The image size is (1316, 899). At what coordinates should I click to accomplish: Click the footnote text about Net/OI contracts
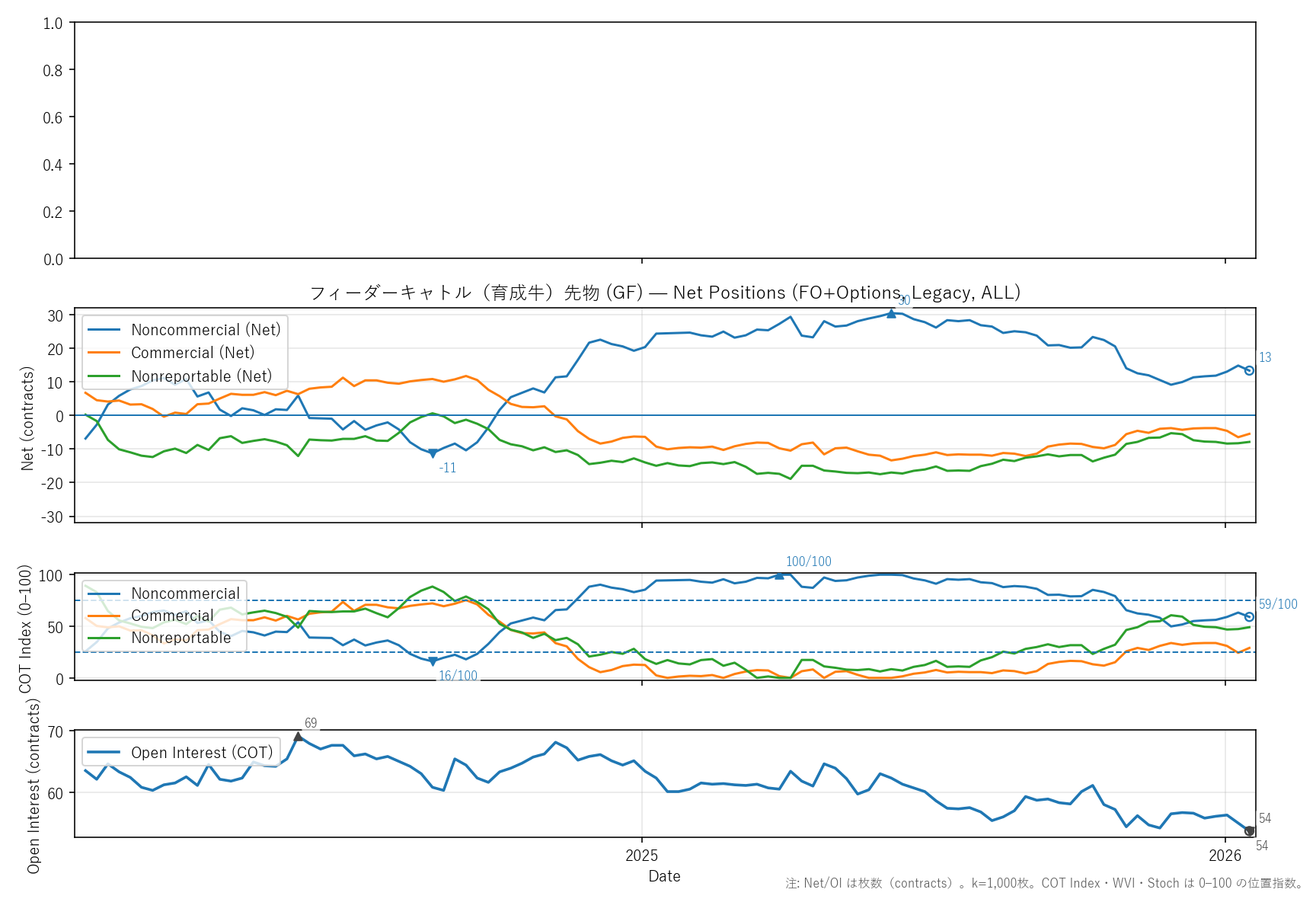point(1044,883)
